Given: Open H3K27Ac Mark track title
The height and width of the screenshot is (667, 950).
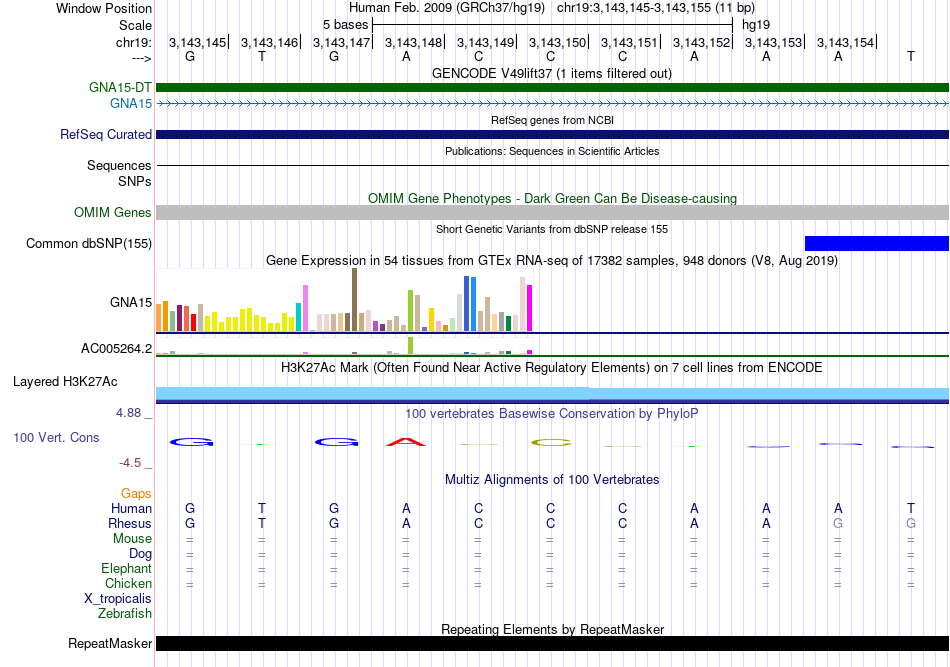Looking at the screenshot, I should pyautogui.click(x=552, y=368).
